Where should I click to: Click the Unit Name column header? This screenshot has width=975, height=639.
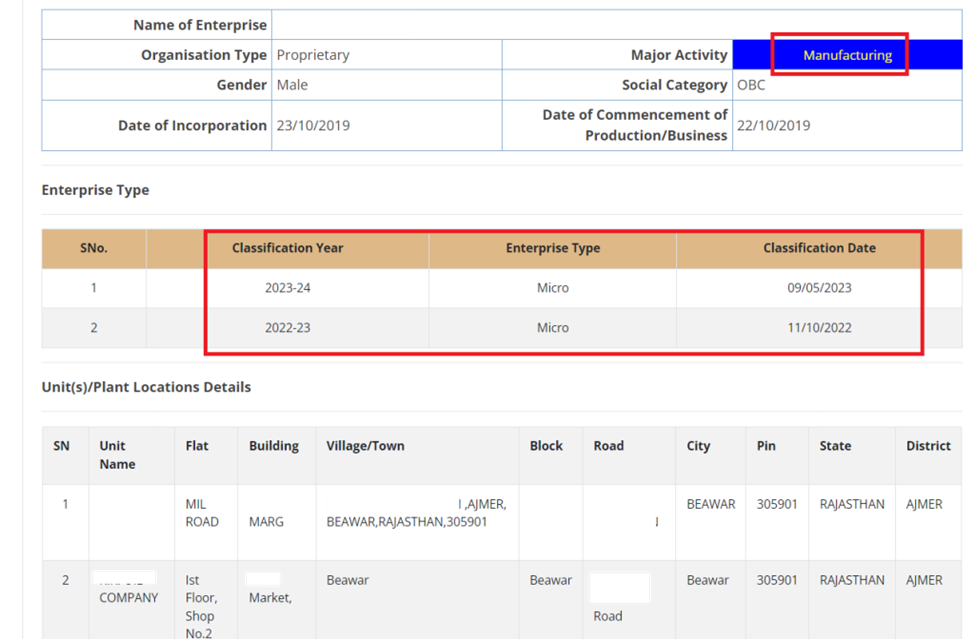pos(117,455)
